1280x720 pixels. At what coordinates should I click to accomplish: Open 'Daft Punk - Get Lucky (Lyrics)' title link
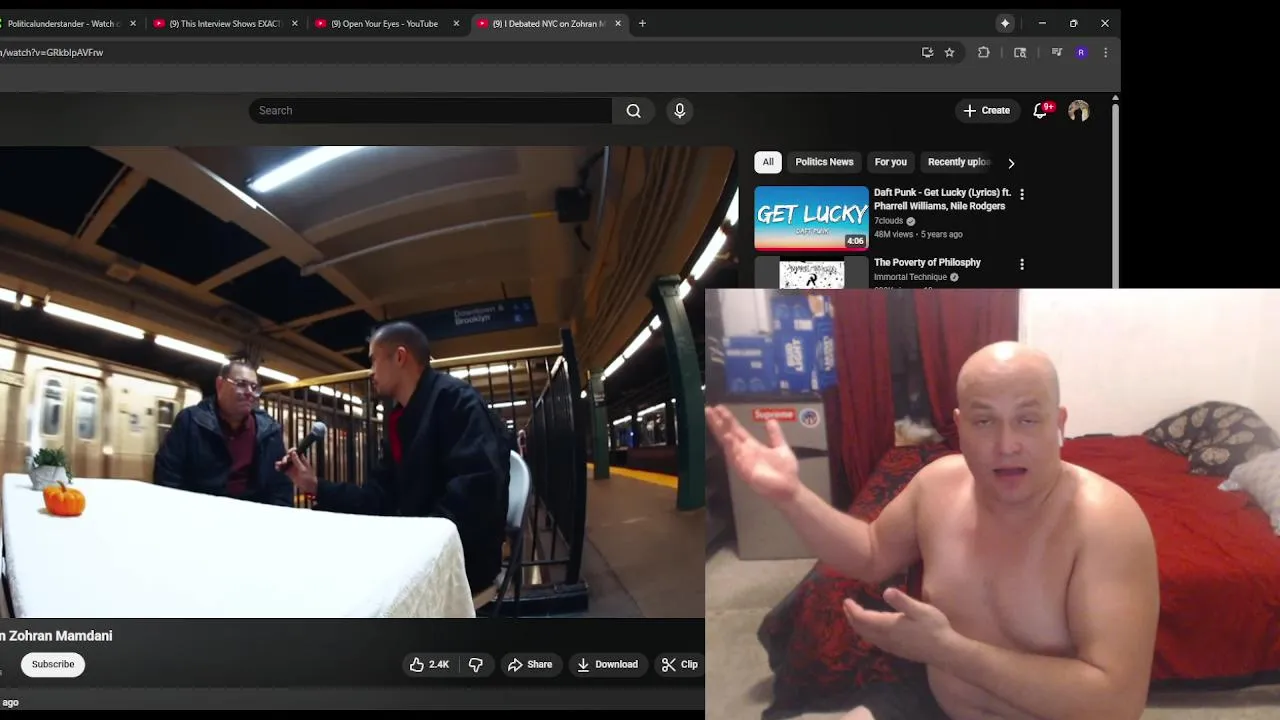(942, 199)
